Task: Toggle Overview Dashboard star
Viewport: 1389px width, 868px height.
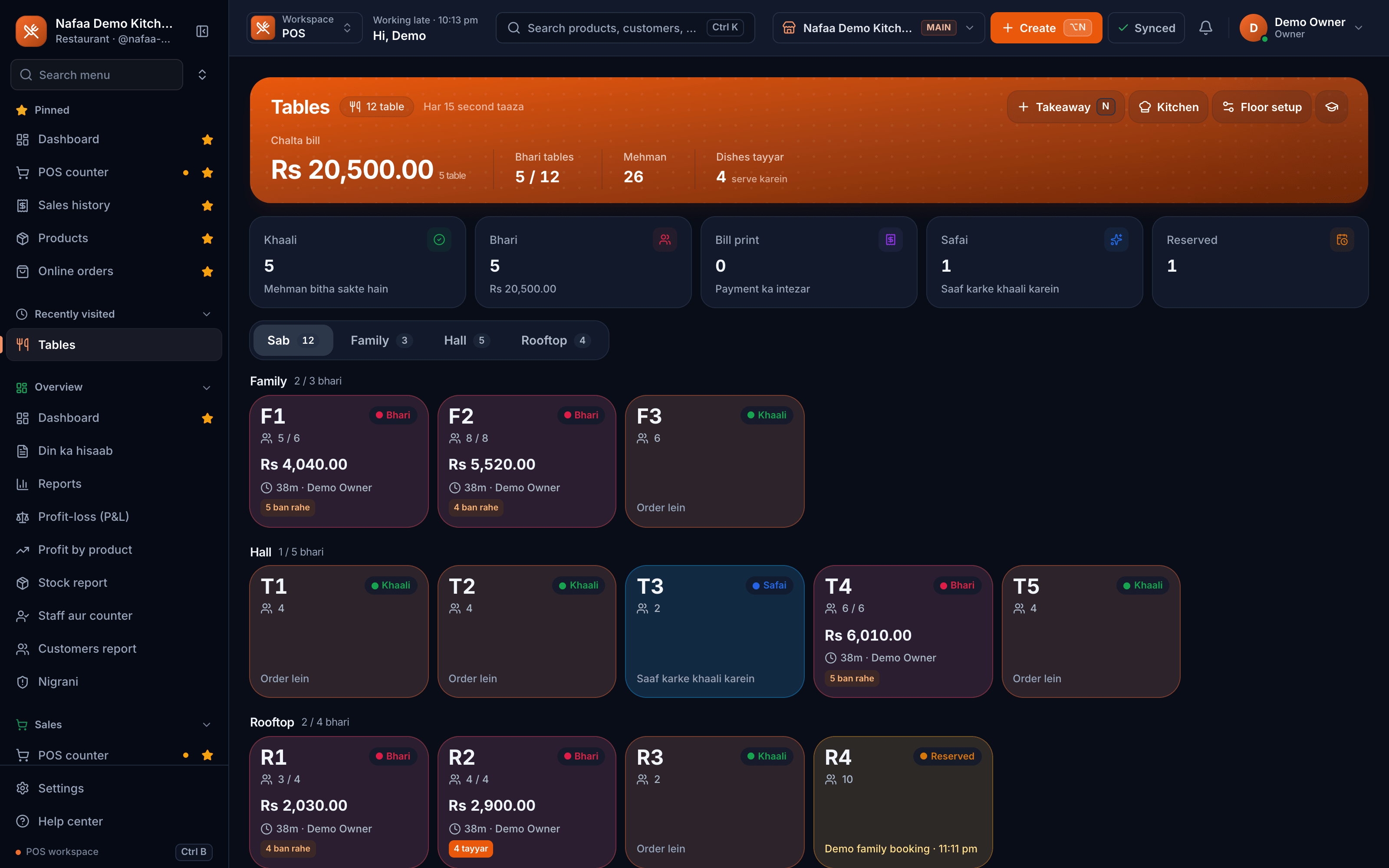Action: 207,418
